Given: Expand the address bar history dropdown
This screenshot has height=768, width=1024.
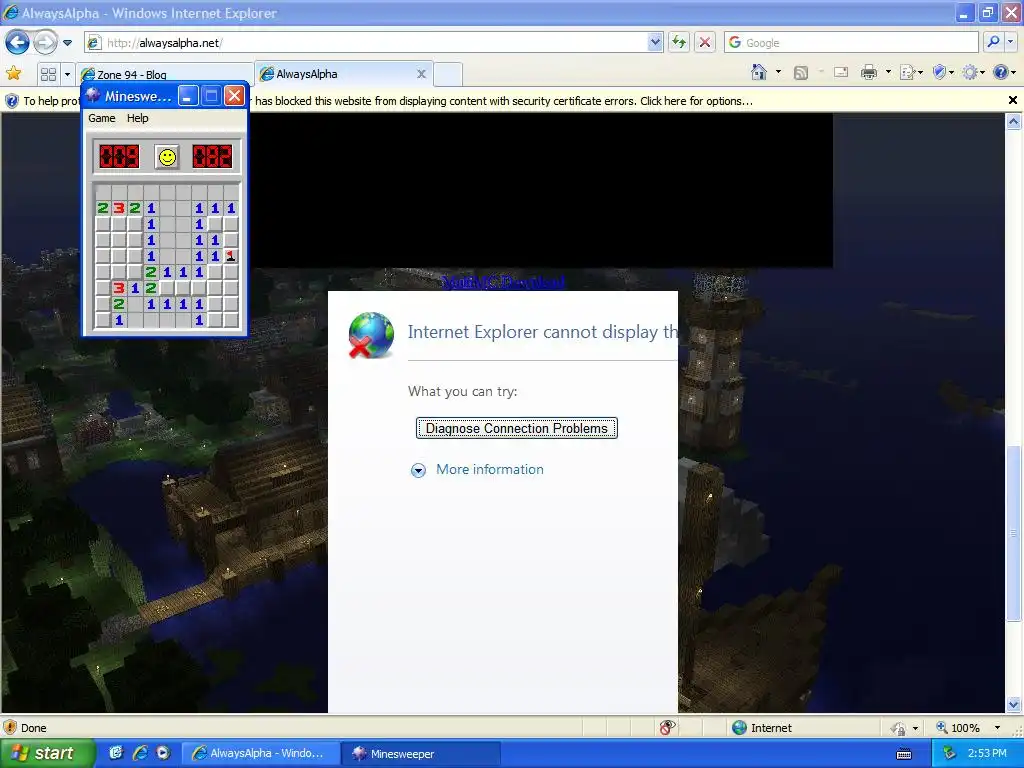Looking at the screenshot, I should [x=655, y=43].
